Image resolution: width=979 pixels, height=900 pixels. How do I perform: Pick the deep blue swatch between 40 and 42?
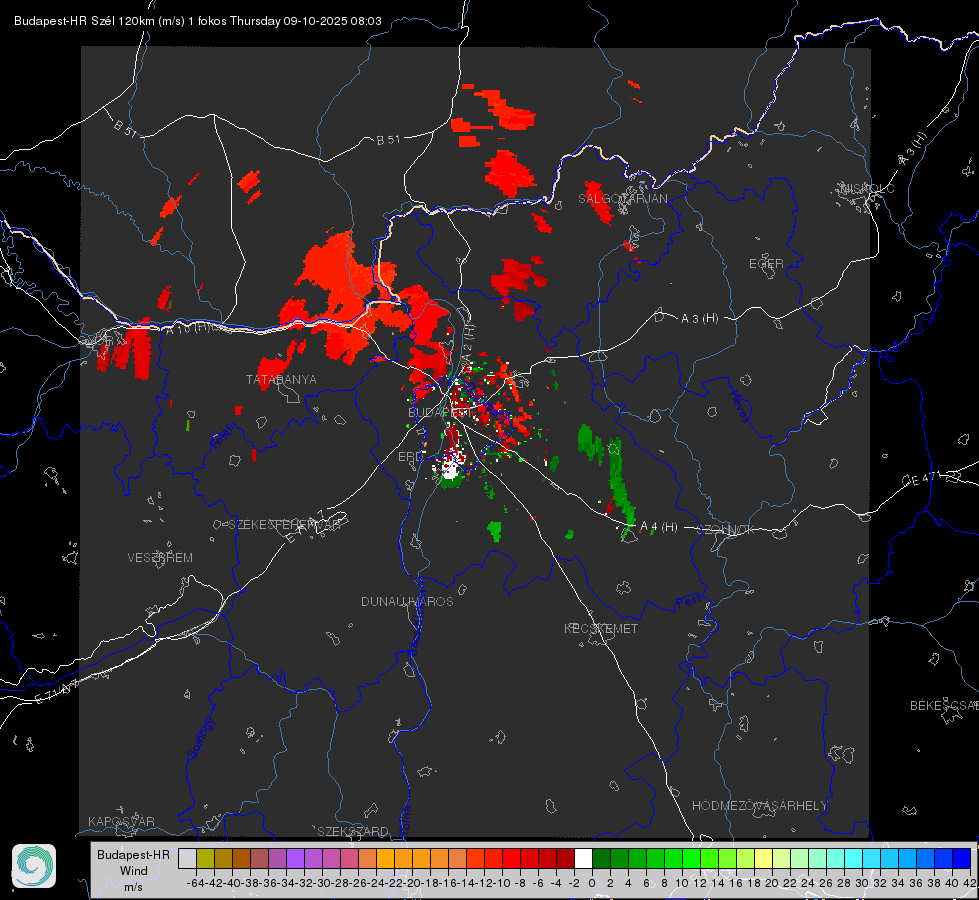962,859
